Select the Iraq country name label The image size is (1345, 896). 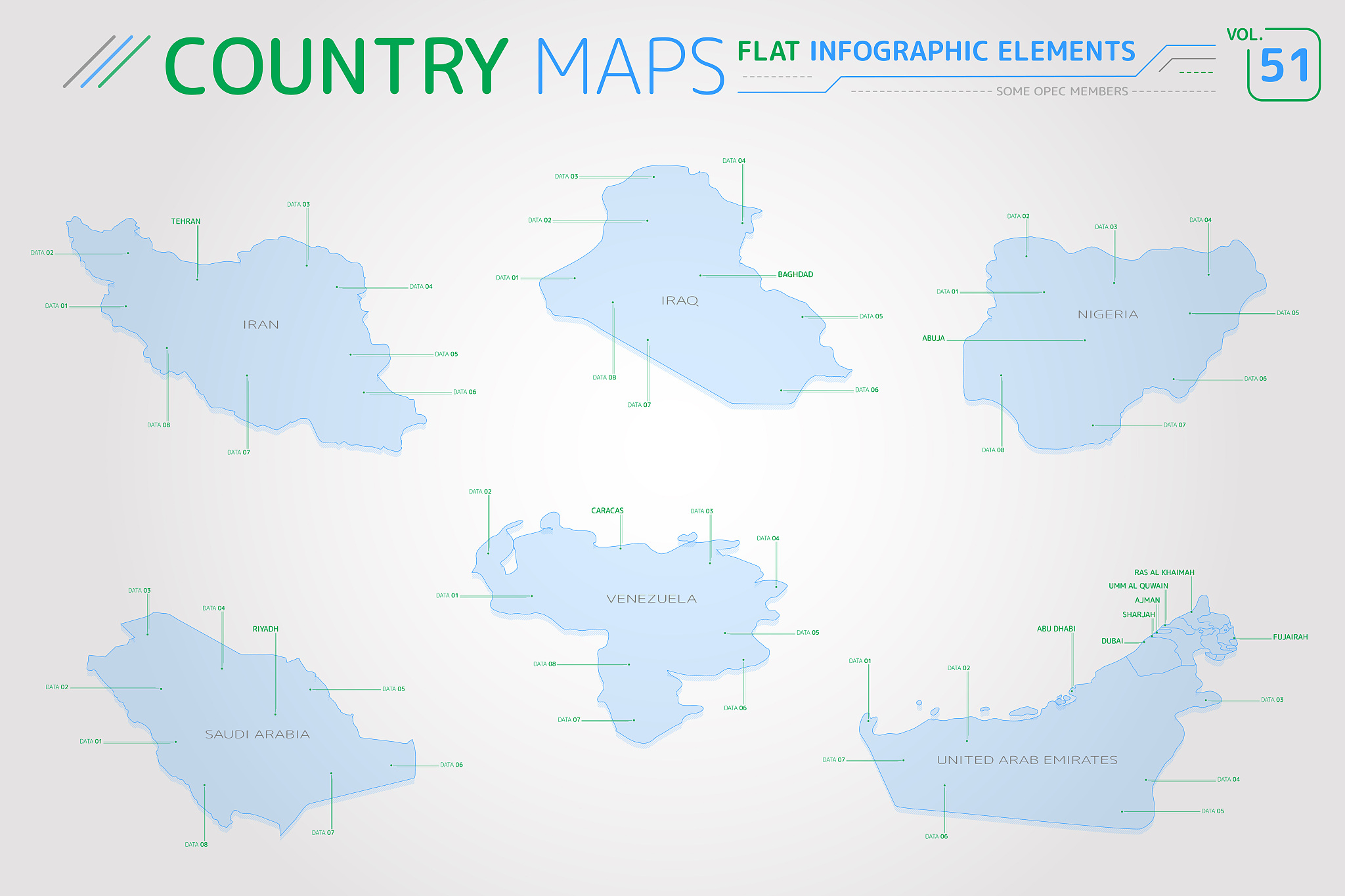680,301
